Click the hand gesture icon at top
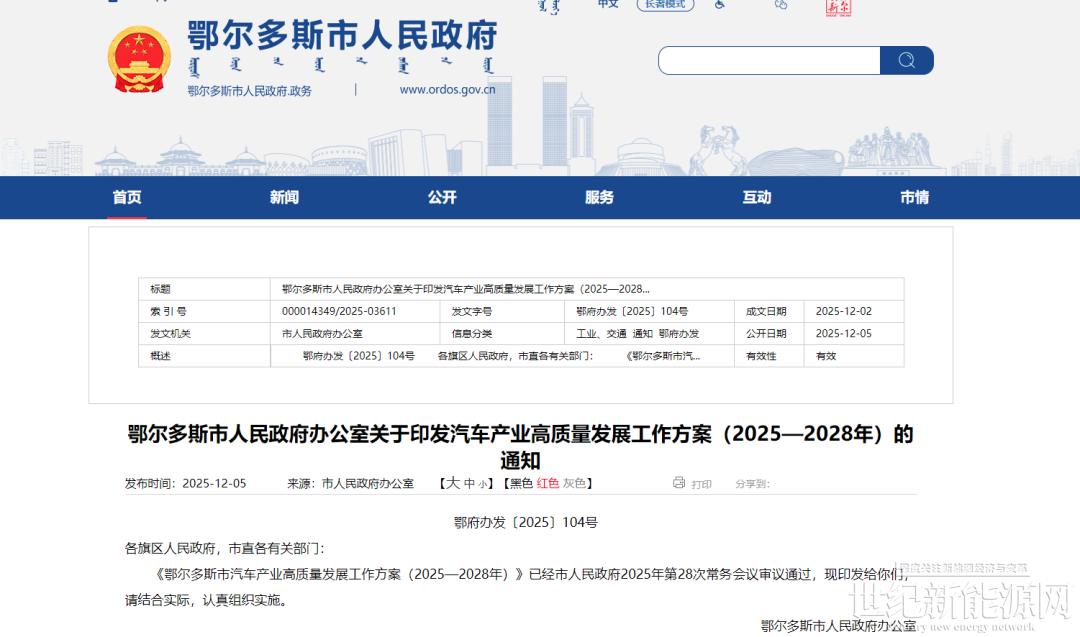This screenshot has height=637, width=1080. (781, 4)
